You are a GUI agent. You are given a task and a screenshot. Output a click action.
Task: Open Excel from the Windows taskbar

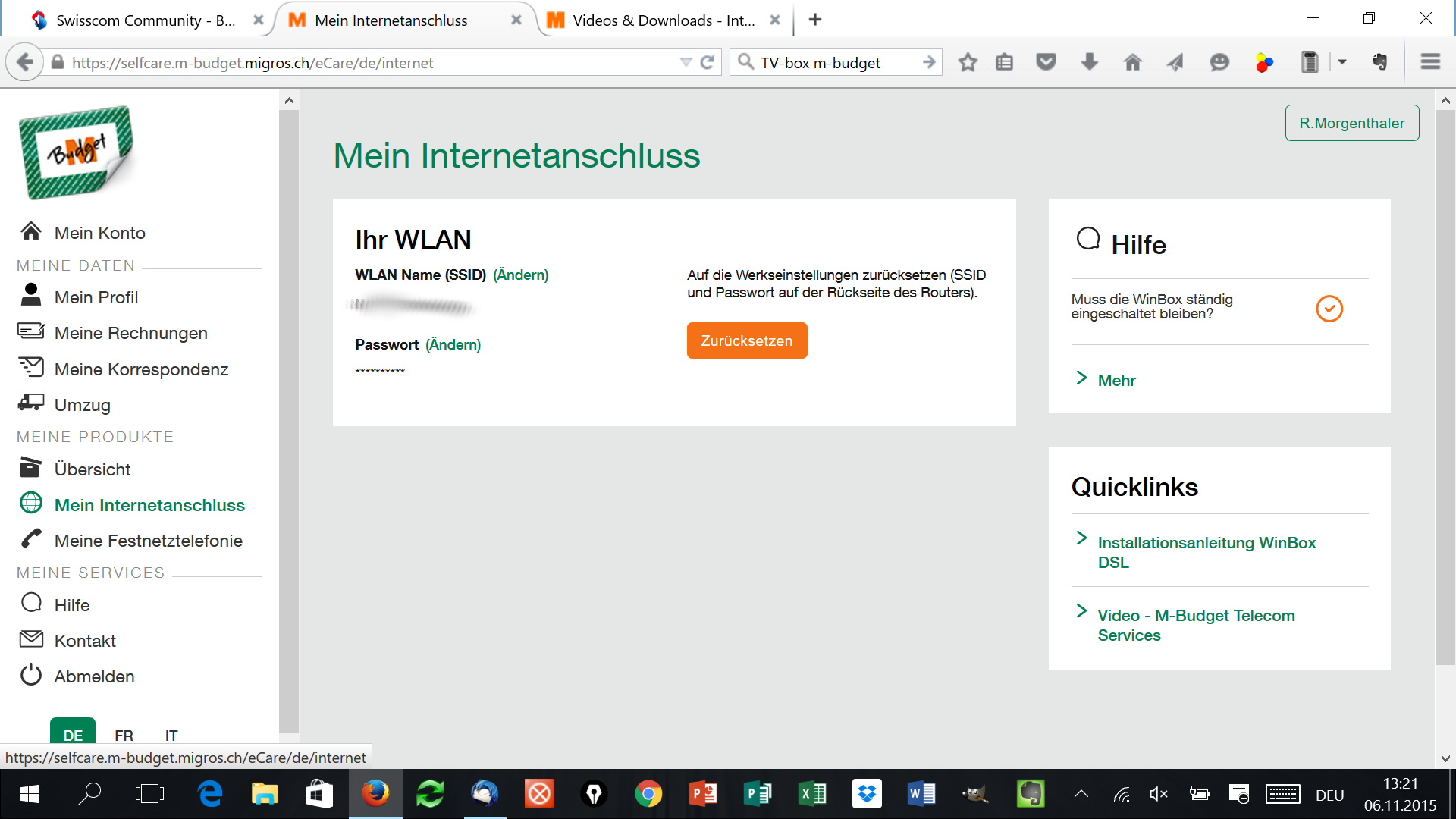813,794
